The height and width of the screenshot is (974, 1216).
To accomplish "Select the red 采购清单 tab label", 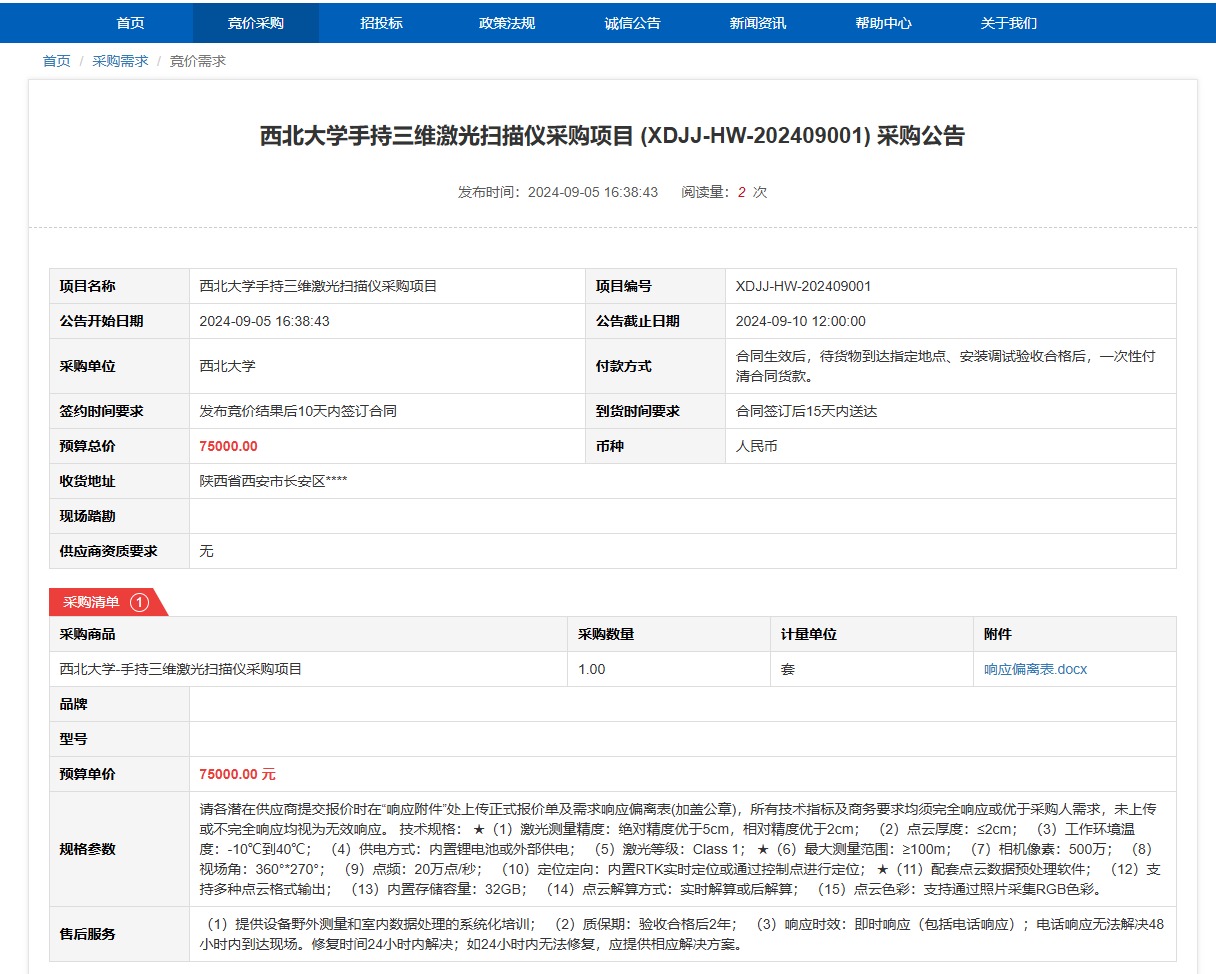I will (91, 602).
